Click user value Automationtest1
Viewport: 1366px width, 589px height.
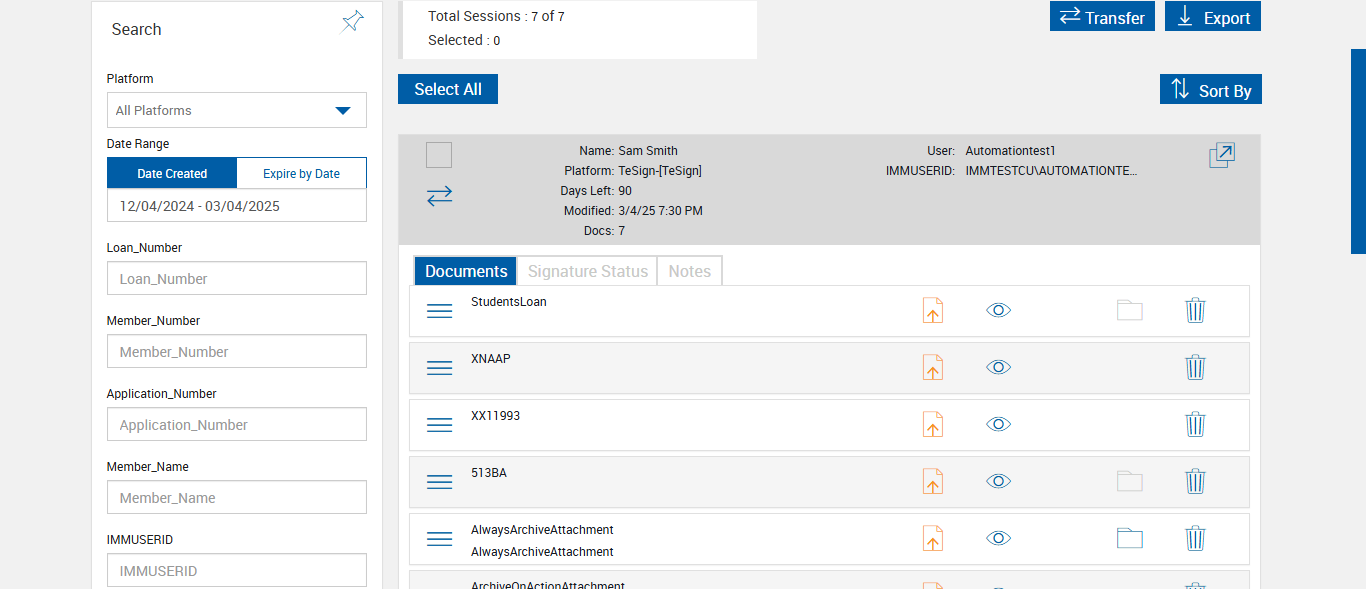(1010, 151)
